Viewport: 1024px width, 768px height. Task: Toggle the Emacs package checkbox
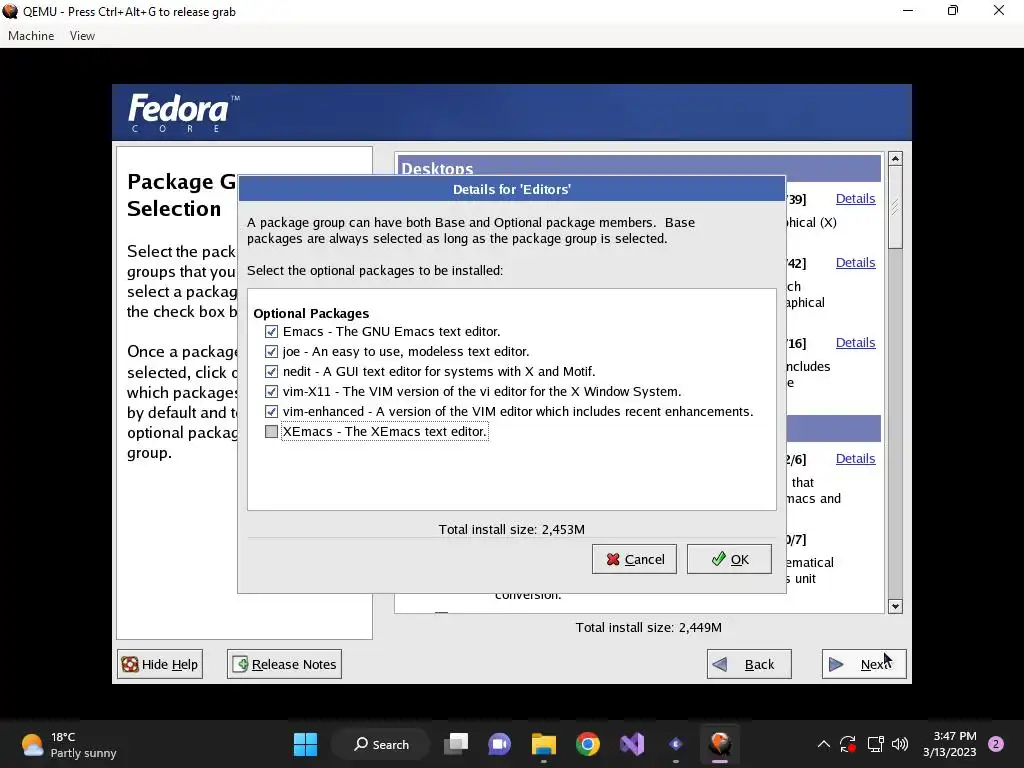click(271, 332)
